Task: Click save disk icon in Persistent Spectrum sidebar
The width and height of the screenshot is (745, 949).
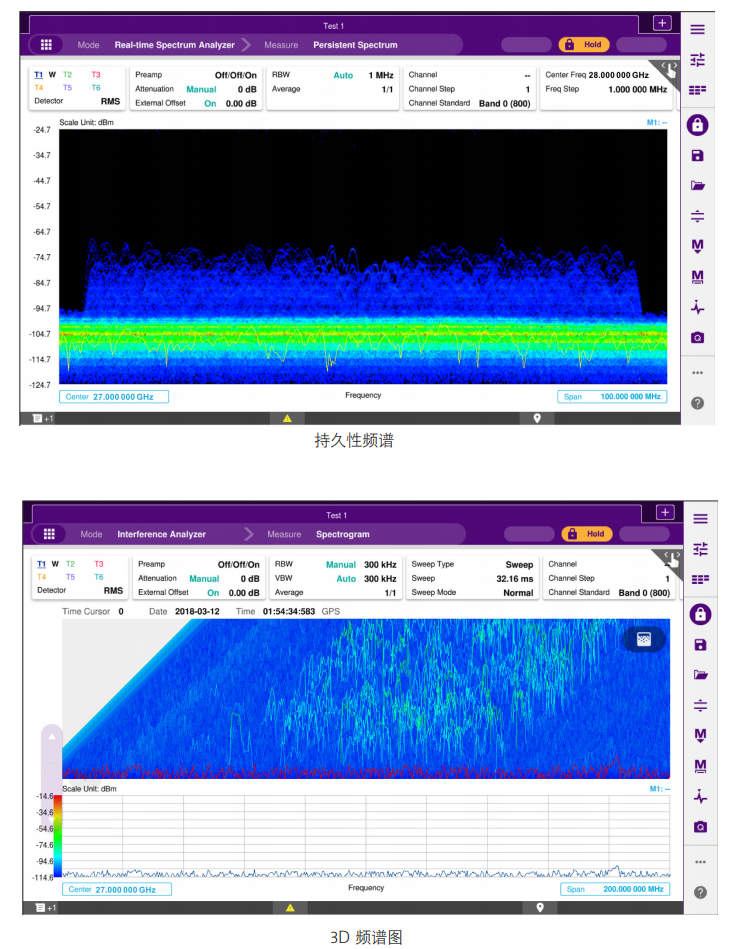Action: click(x=697, y=156)
